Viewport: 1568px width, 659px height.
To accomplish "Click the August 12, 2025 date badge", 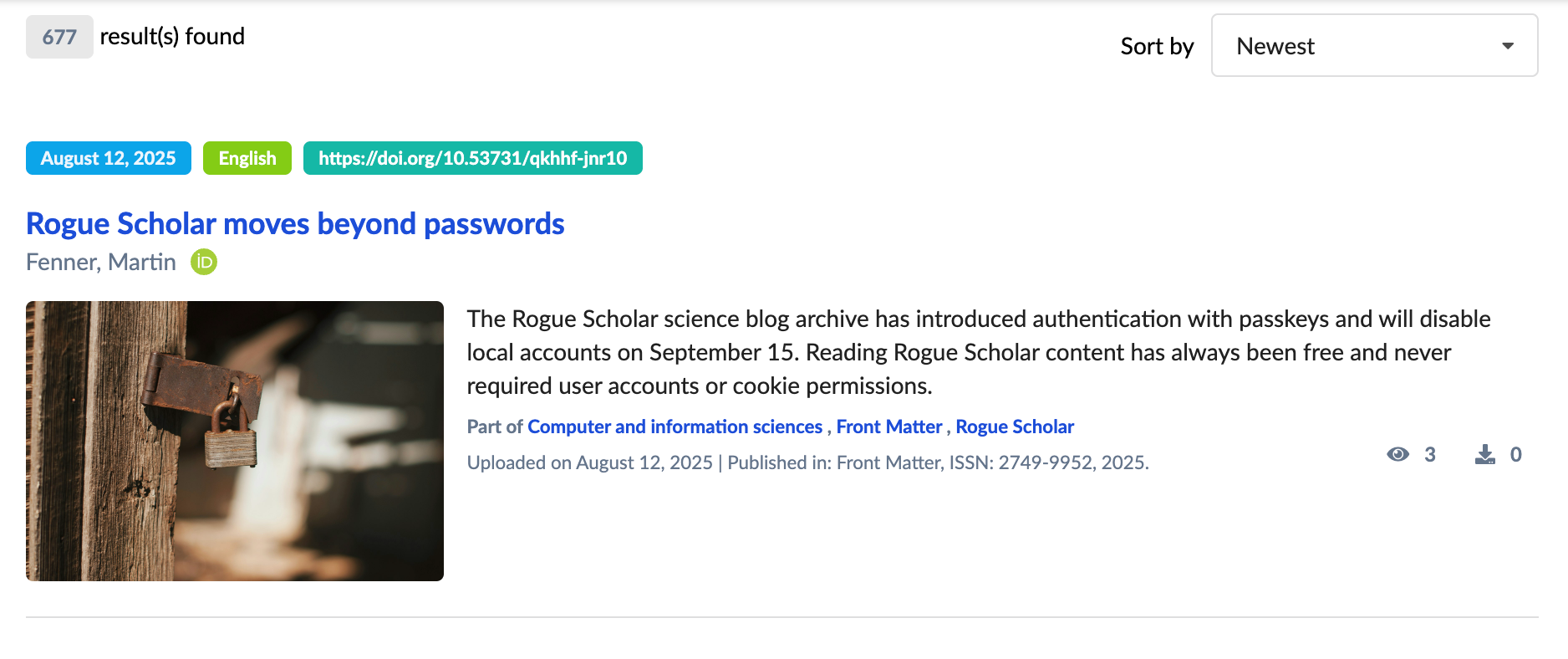I will 109,158.
